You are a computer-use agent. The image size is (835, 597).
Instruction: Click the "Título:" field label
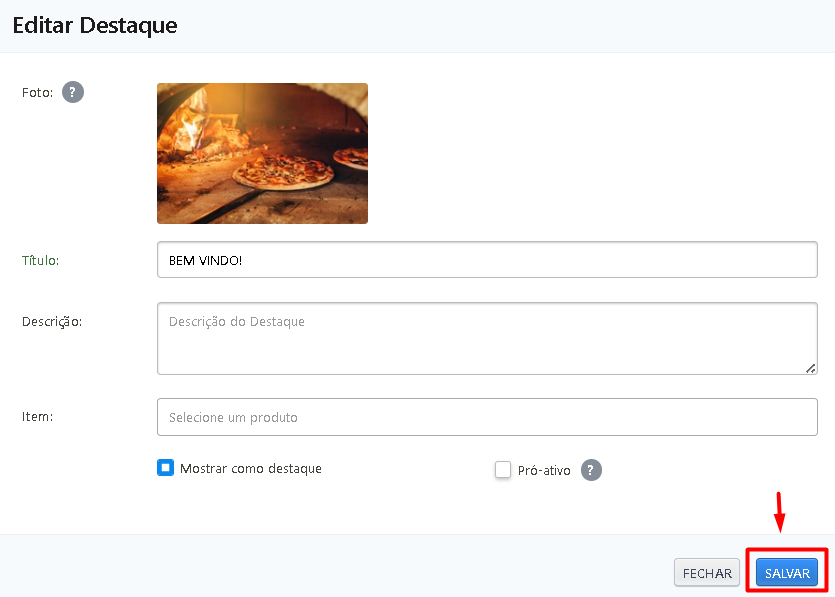point(41,260)
